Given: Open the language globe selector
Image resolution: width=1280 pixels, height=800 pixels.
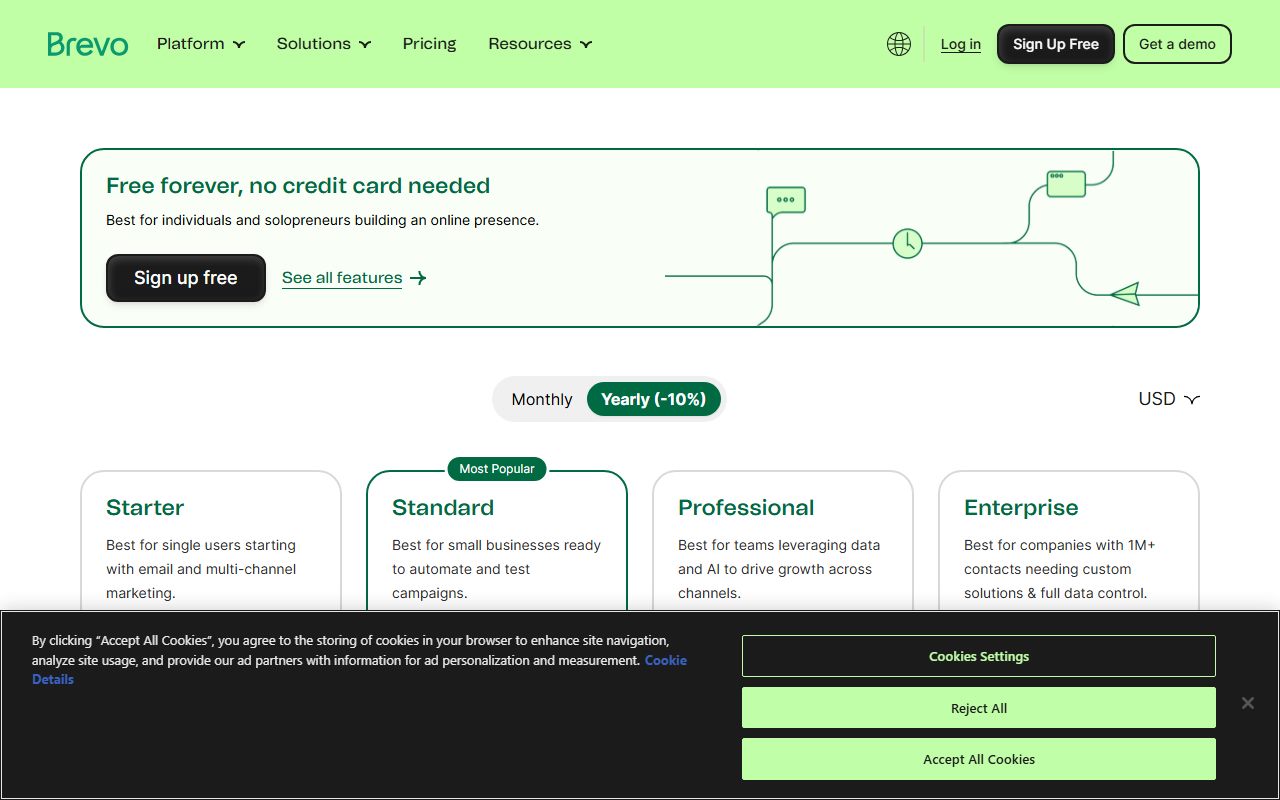Looking at the screenshot, I should (899, 44).
